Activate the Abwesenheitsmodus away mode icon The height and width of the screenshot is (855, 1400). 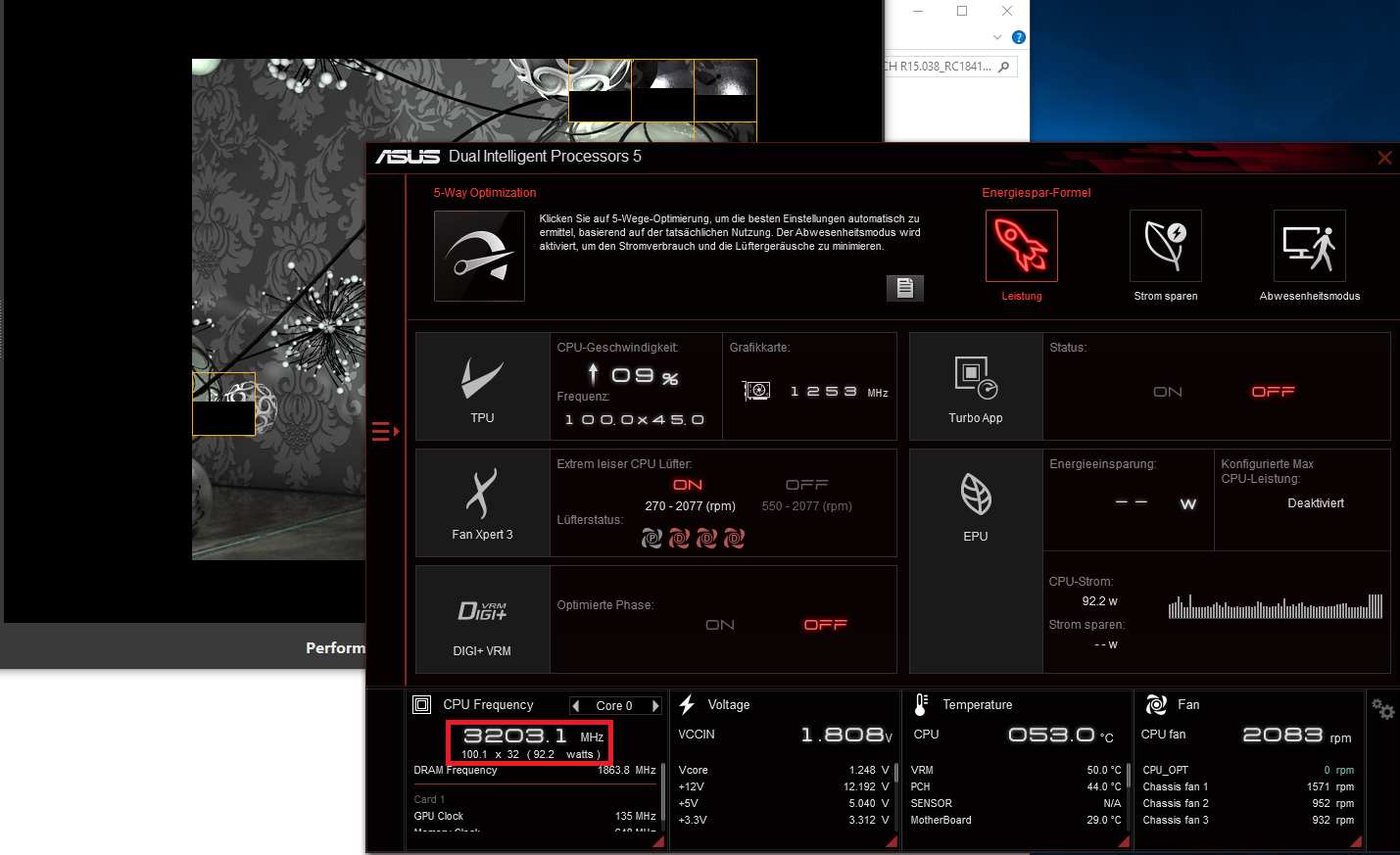(1310, 246)
